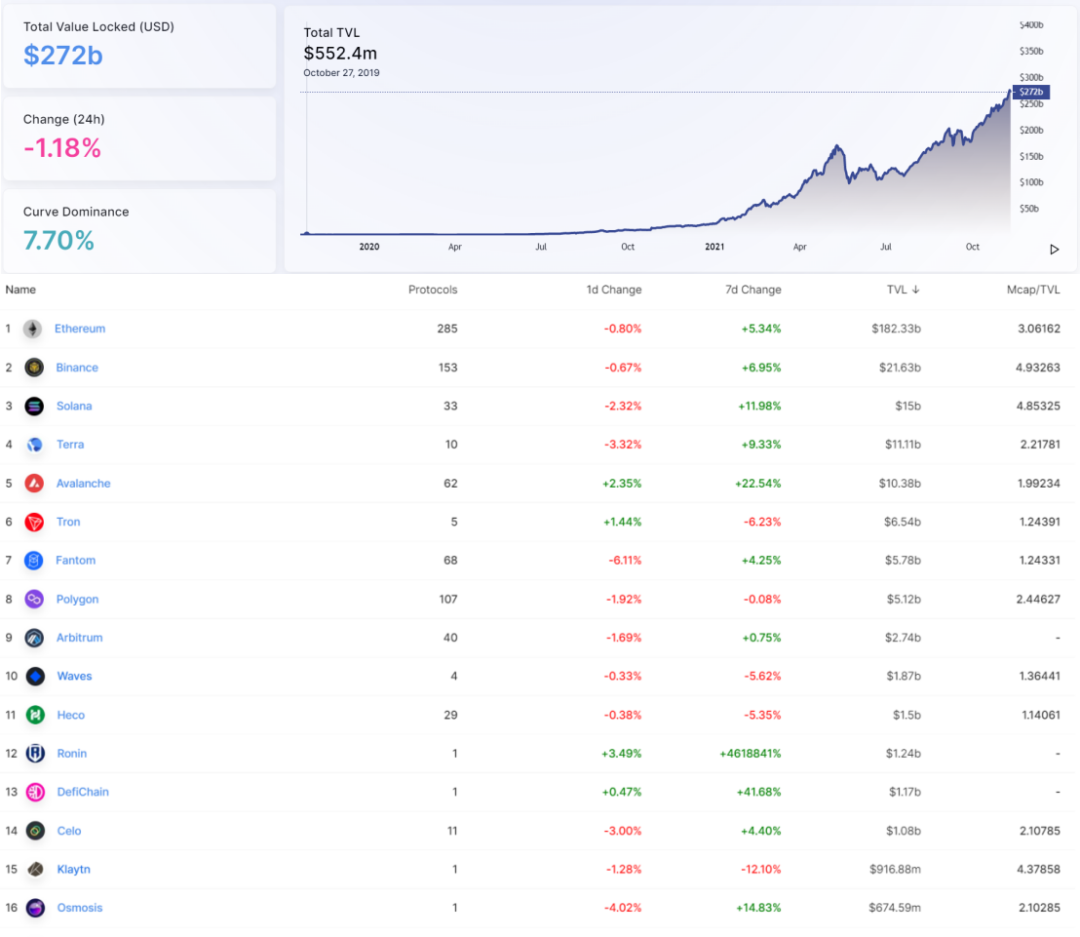Viewport: 1080px width, 937px height.
Task: Sort table by Mcap/TVL column
Action: [x=1033, y=289]
